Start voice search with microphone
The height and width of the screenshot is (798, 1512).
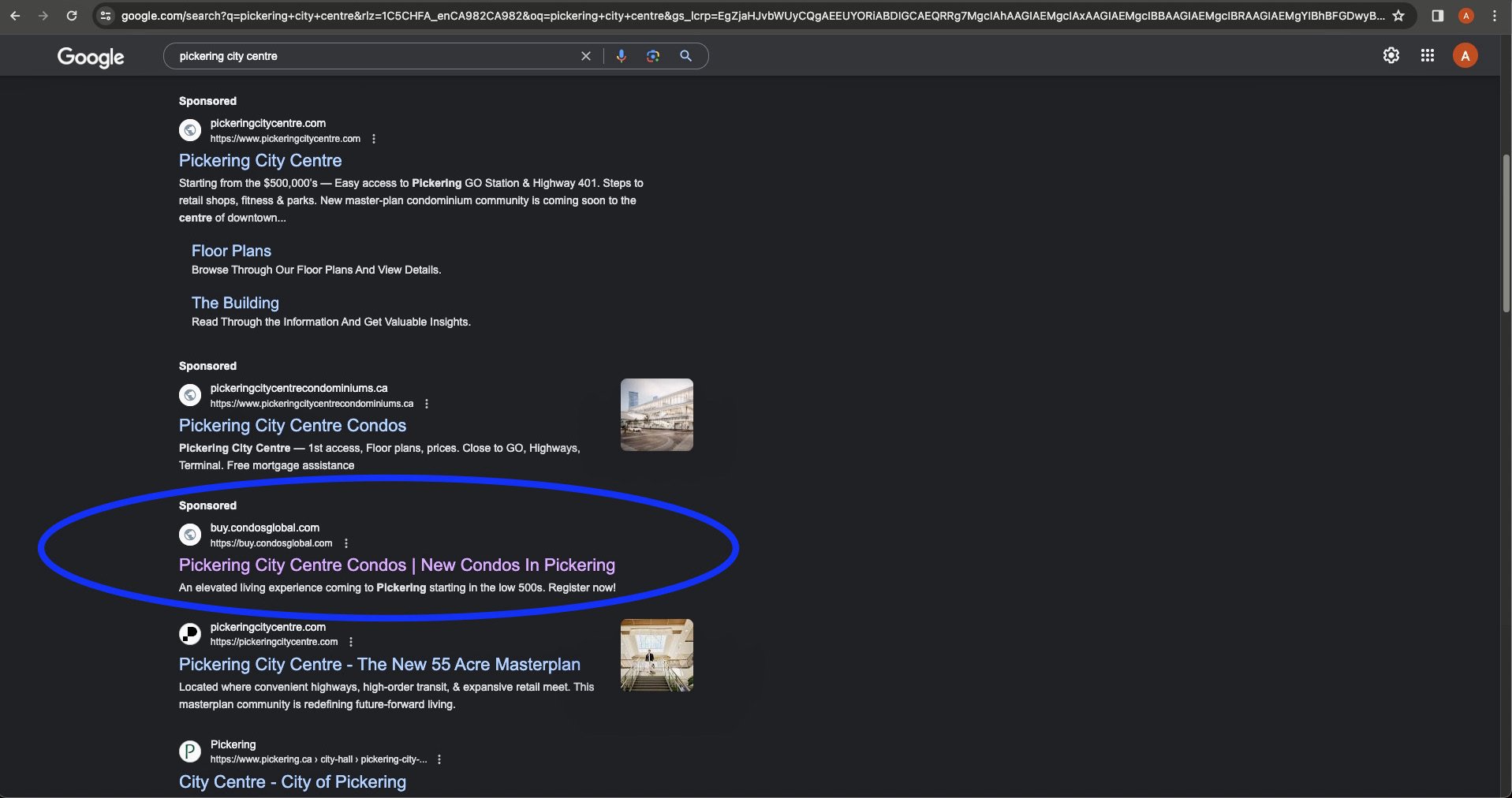point(622,56)
